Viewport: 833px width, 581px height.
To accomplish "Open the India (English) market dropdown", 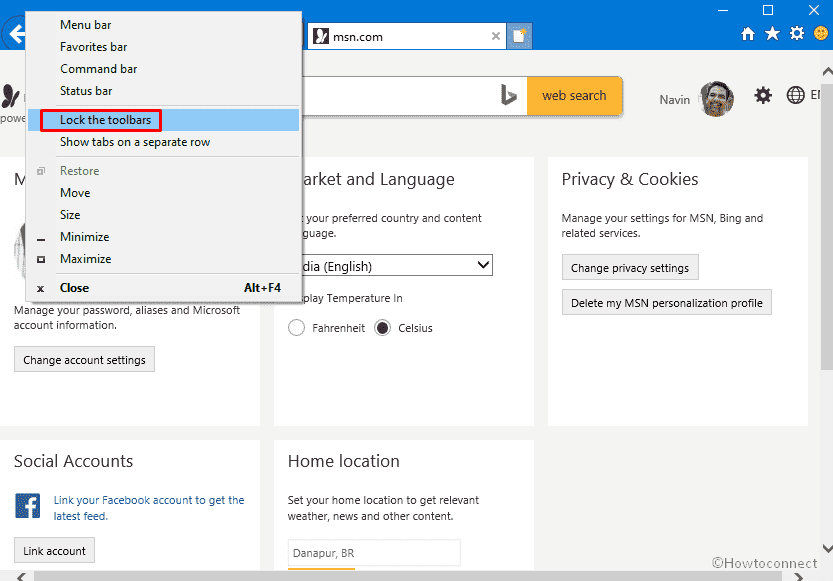I will [x=397, y=265].
